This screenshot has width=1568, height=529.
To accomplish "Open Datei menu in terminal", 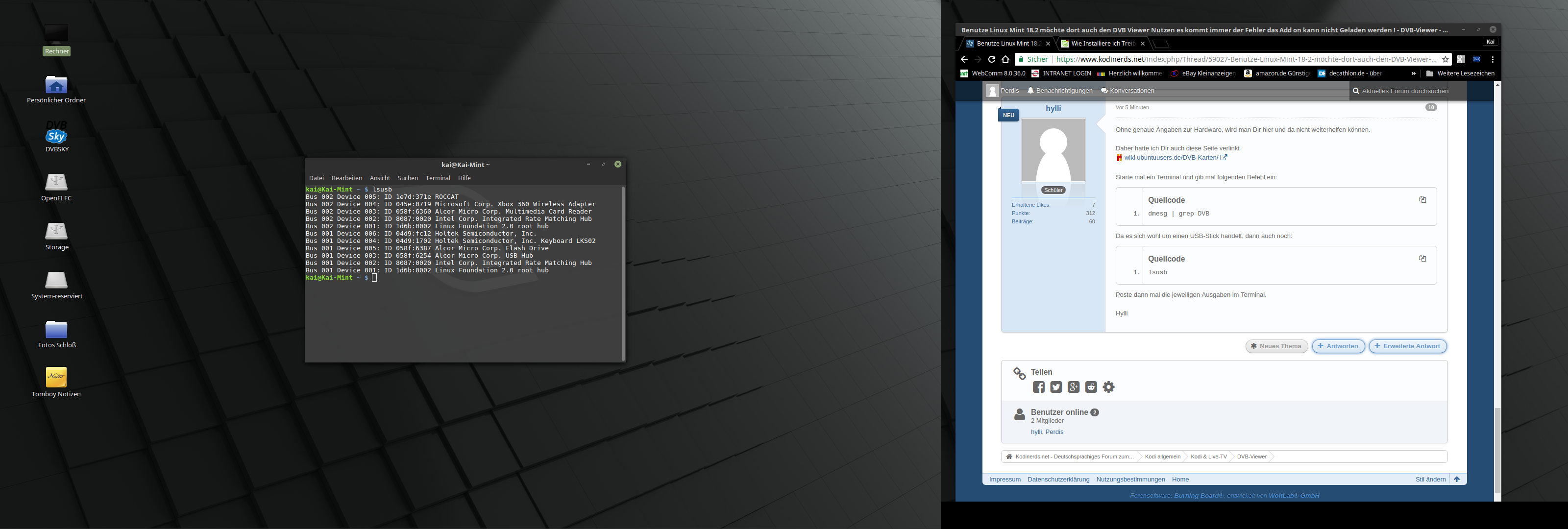I will coord(317,178).
